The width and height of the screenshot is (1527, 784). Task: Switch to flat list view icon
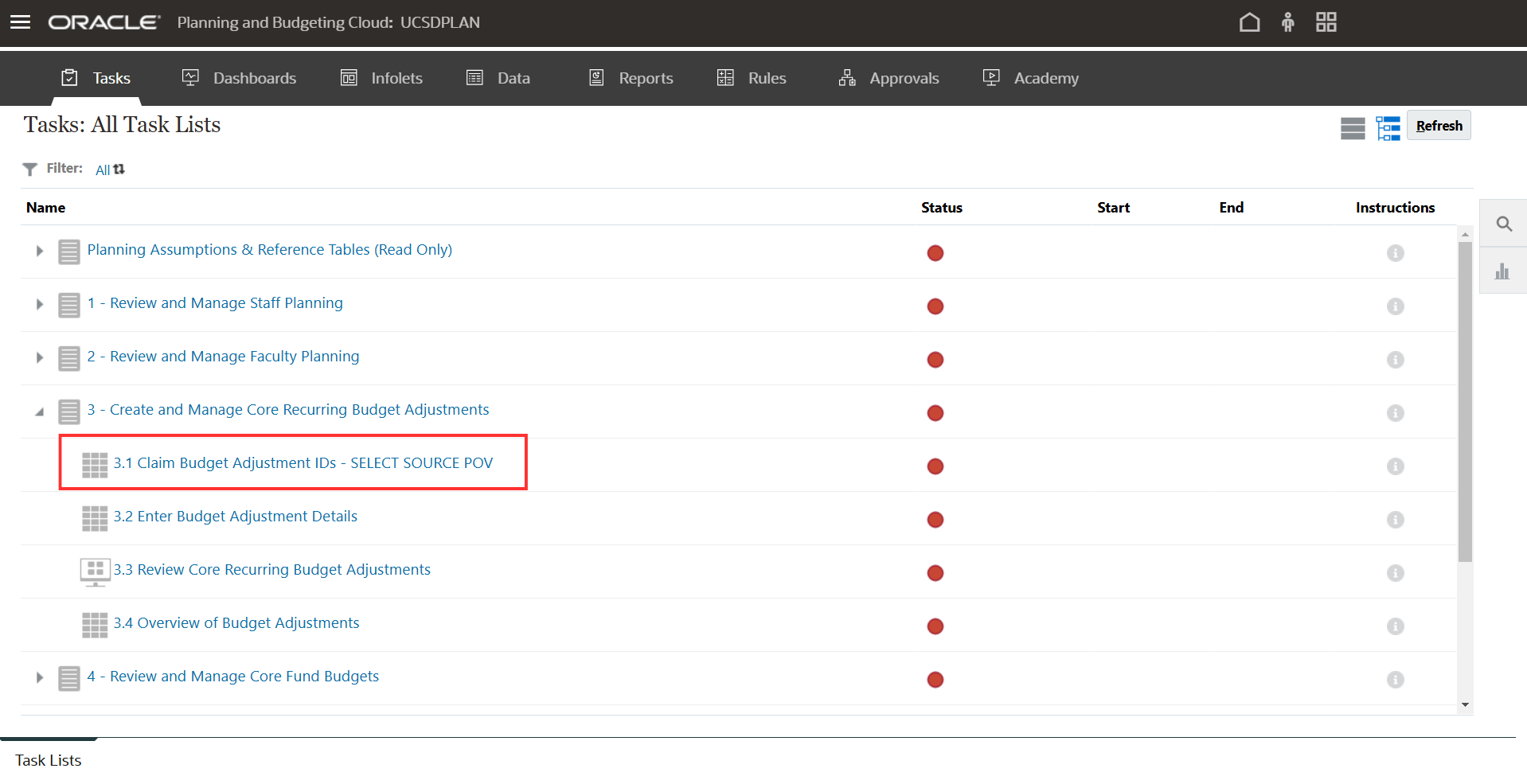(x=1353, y=128)
